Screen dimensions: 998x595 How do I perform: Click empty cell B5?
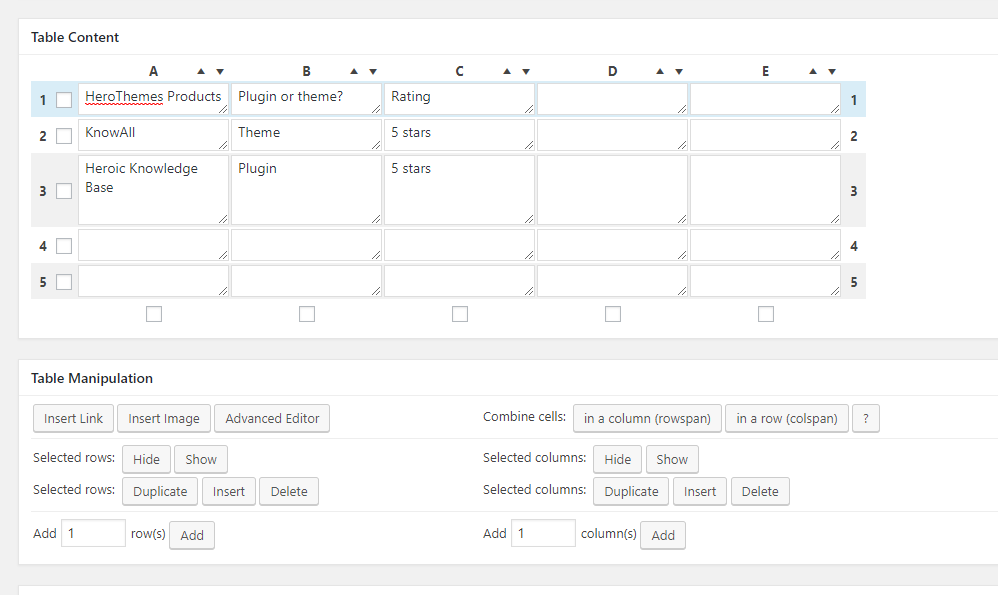(x=306, y=281)
